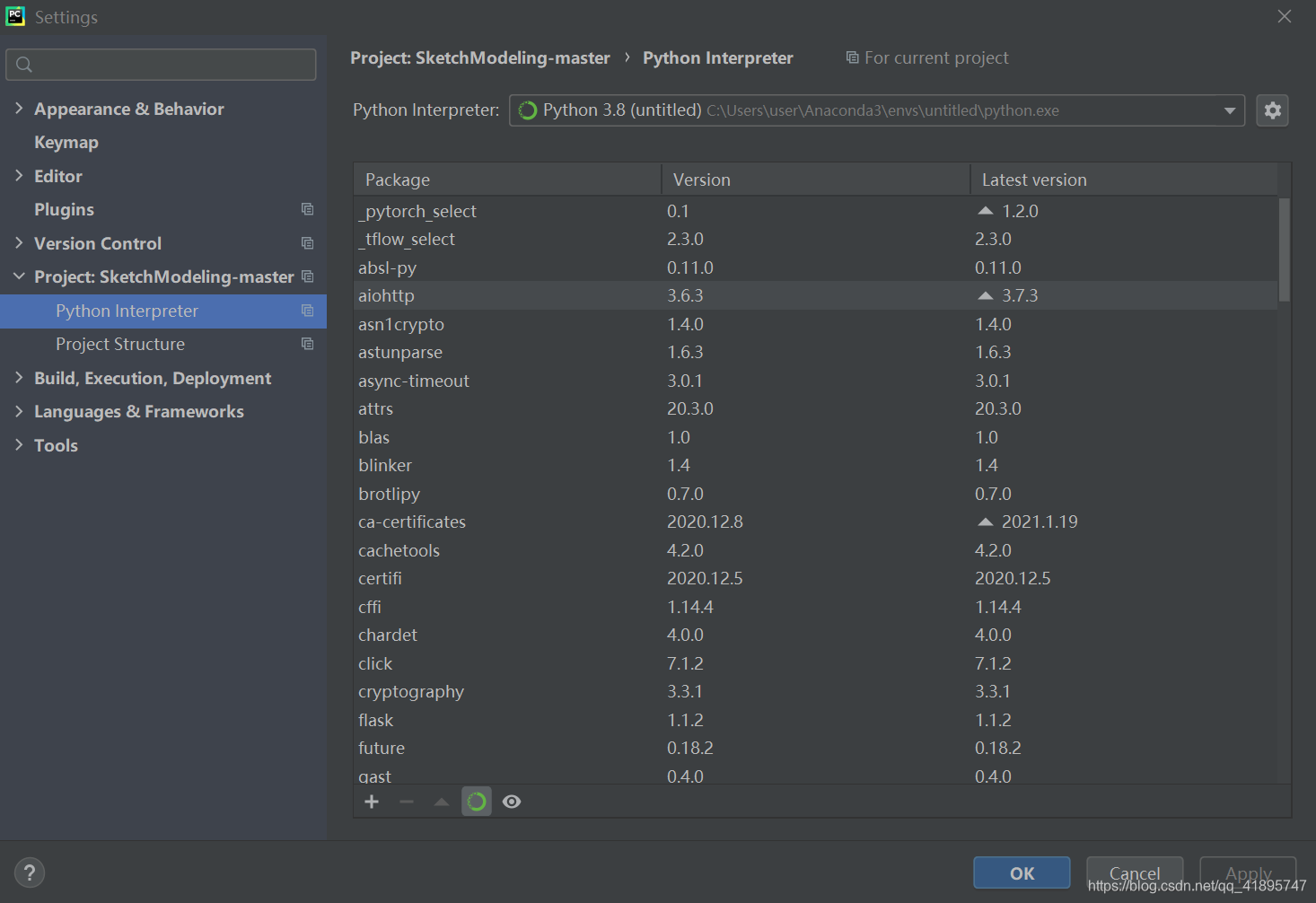Expand the Editor section
Image resolution: width=1316 pixels, height=903 pixels.
pos(19,176)
